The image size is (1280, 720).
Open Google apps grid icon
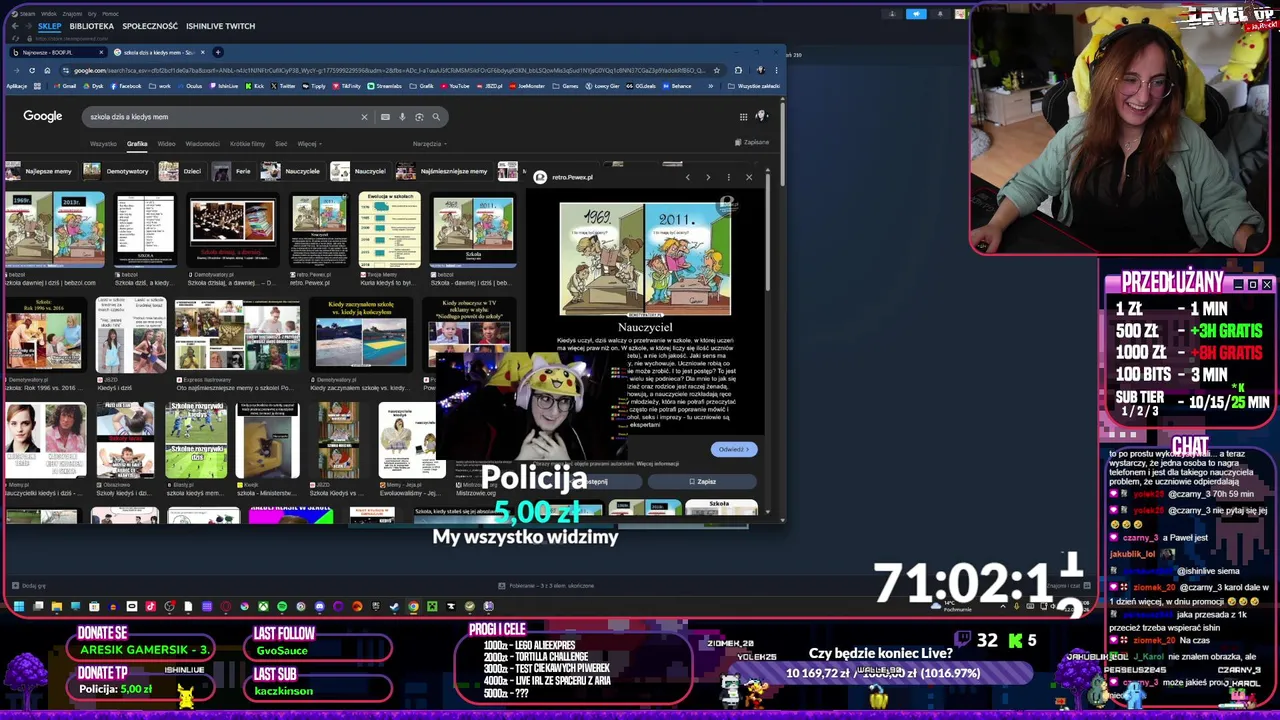[743, 117]
